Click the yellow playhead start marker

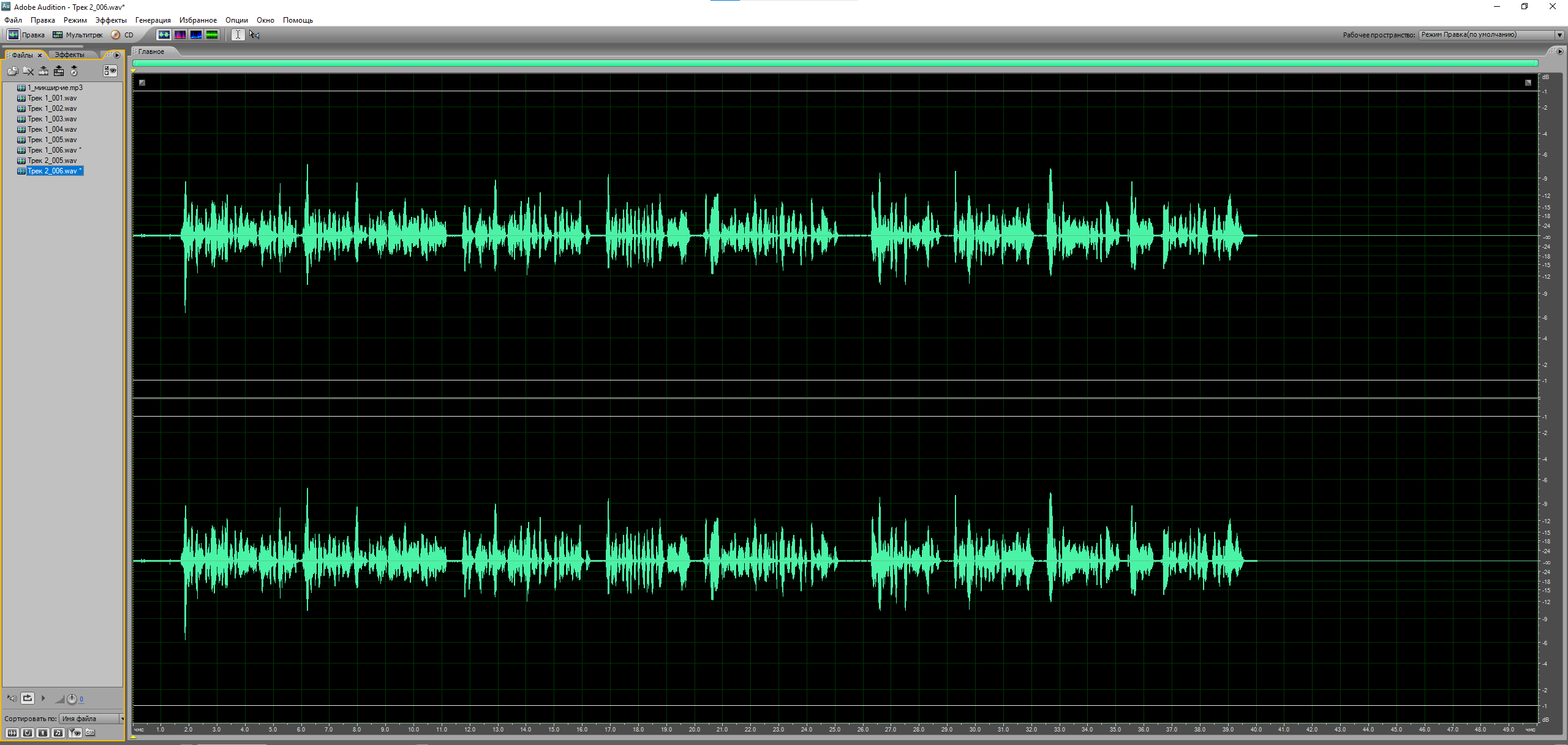click(134, 71)
